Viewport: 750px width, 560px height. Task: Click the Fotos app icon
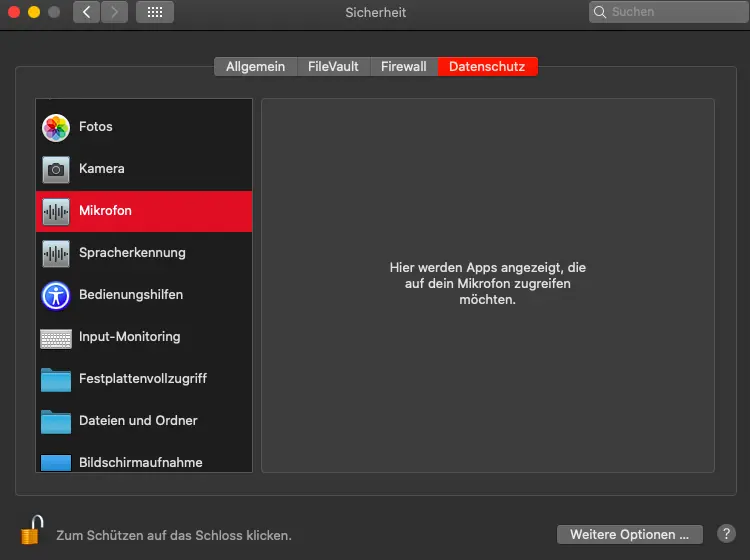tap(56, 127)
